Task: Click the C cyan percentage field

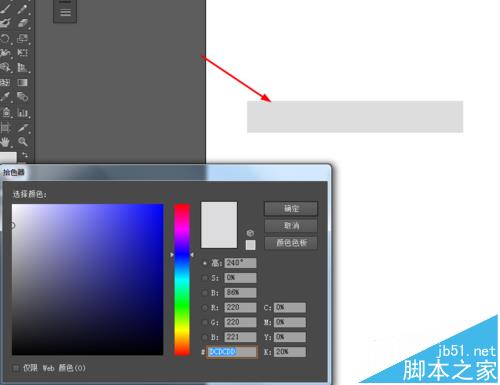Action: 290,307
